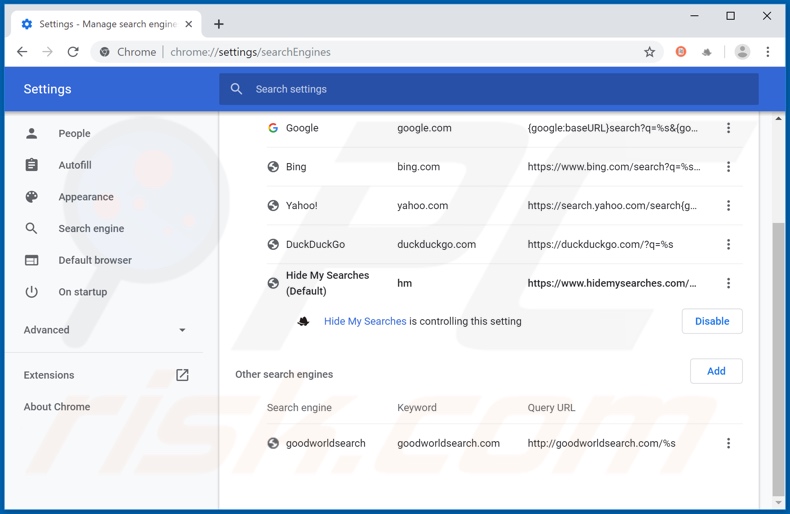Click the red extension icon in the toolbar
Viewport: 790px width, 514px height.
pyautogui.click(x=681, y=51)
